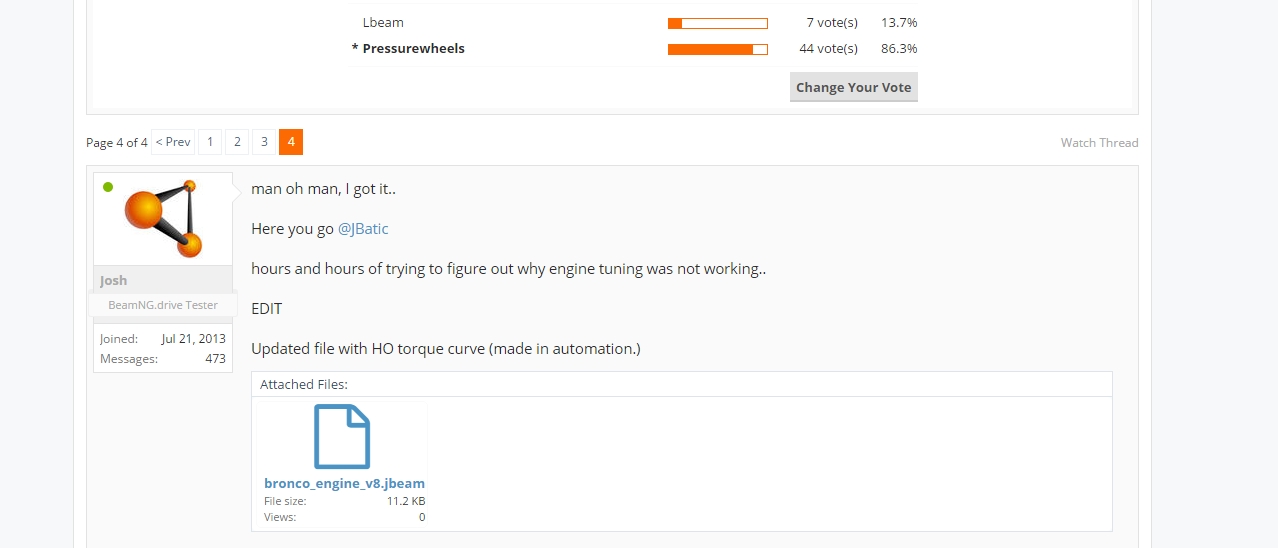Click the Lbeam poll result bar
The height and width of the screenshot is (548, 1278).
tap(717, 23)
